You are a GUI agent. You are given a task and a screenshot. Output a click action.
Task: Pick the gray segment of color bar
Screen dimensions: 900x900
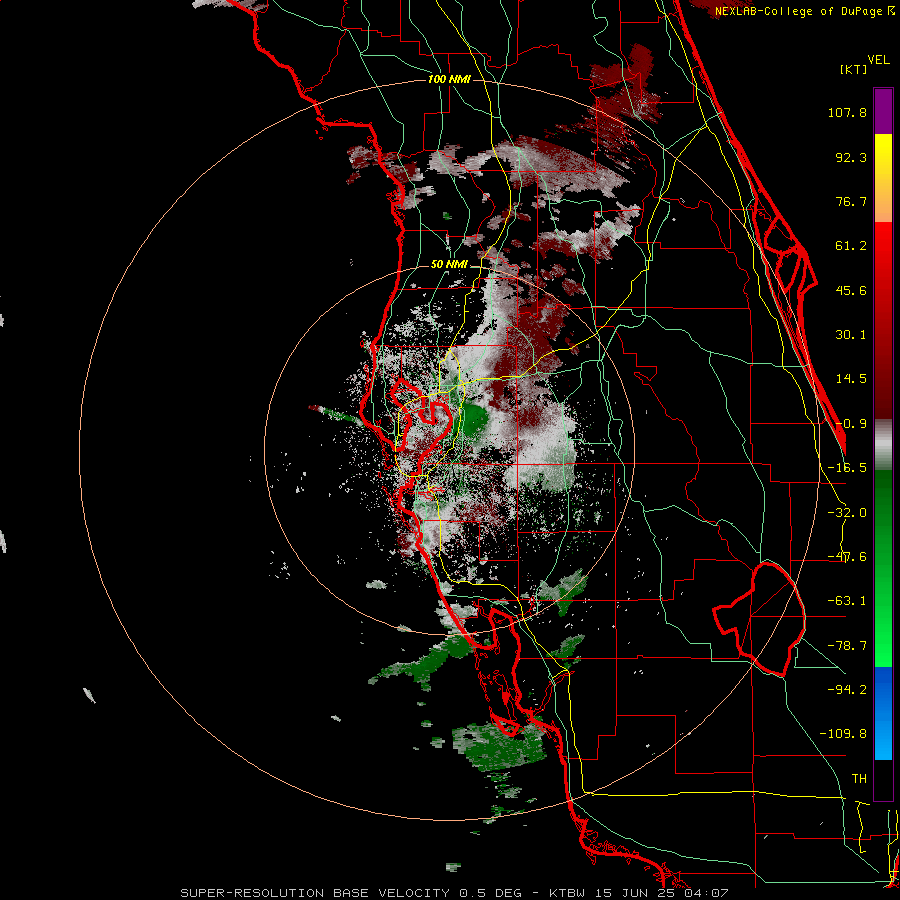(x=883, y=444)
